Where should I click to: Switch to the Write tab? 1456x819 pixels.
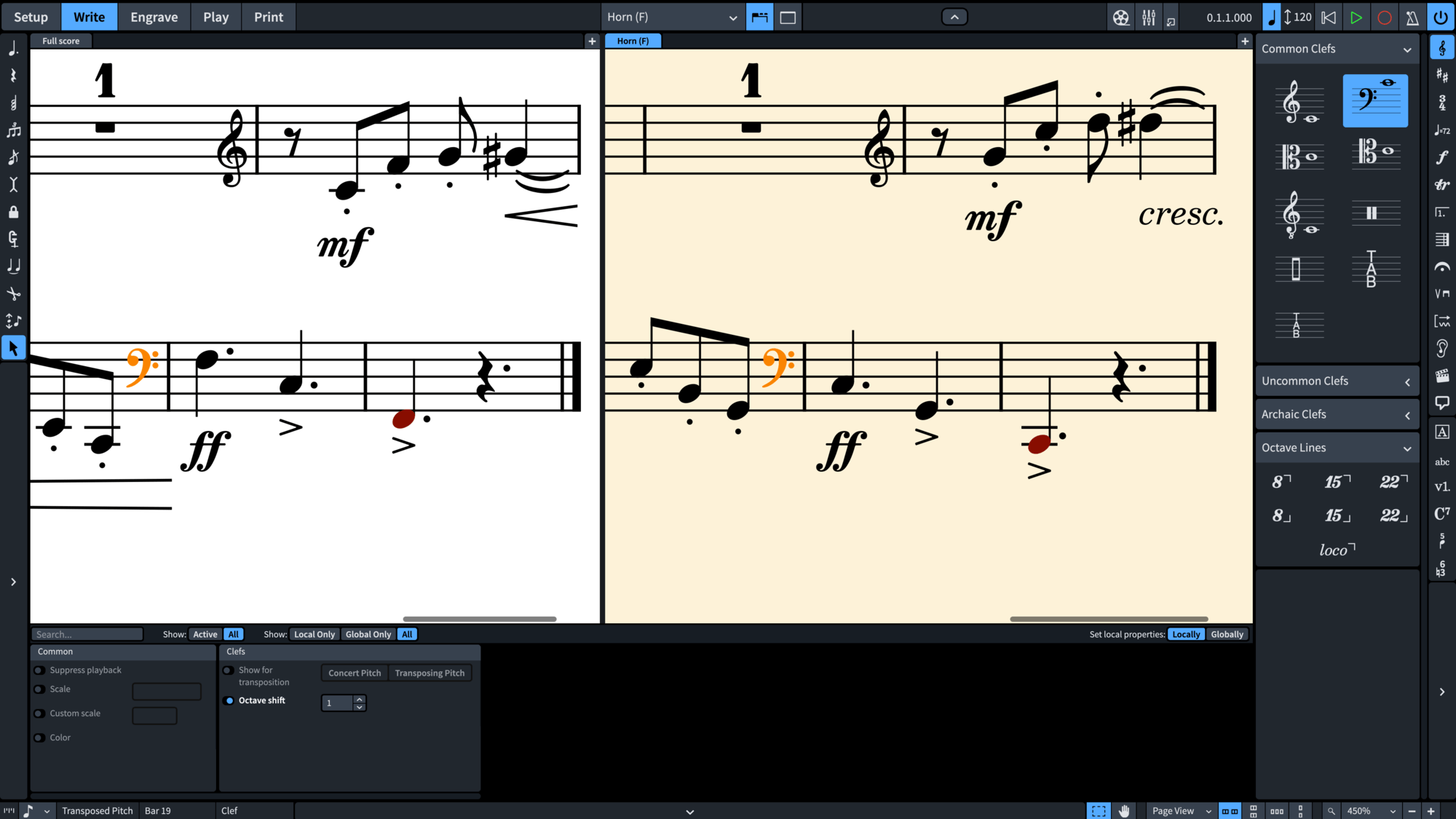pos(89,17)
